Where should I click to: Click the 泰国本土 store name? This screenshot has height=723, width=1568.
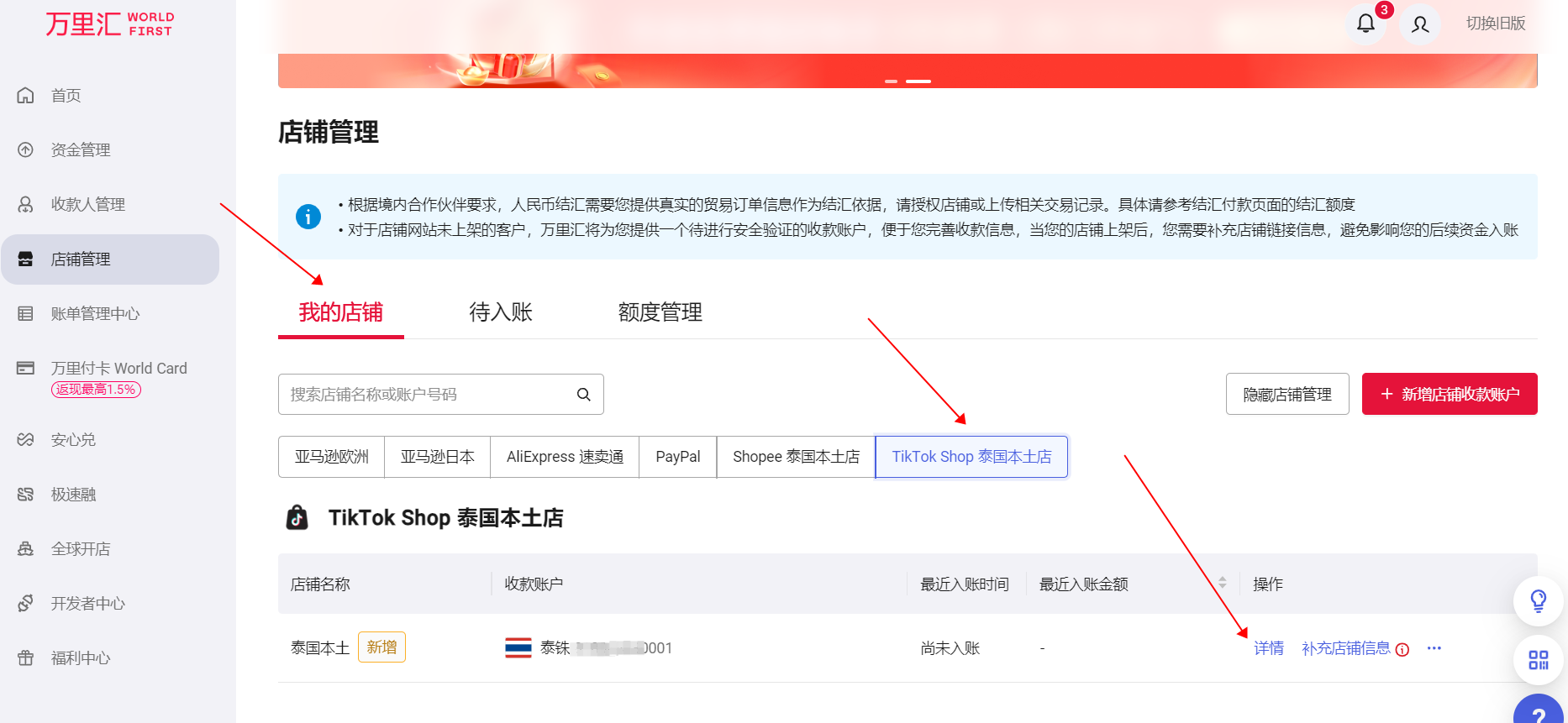pos(320,648)
